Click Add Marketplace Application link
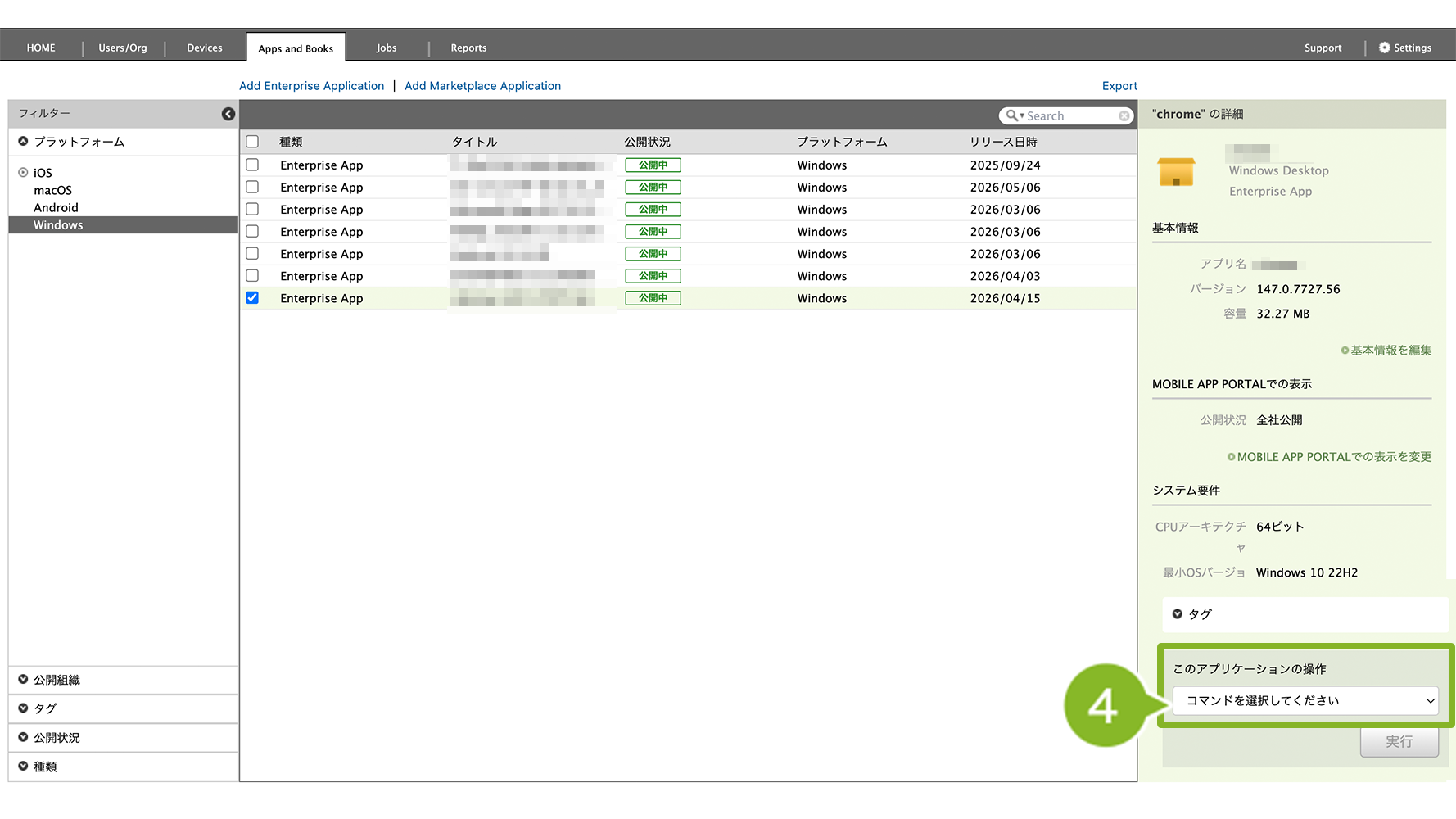This screenshot has width=1456, height=819. pos(482,86)
